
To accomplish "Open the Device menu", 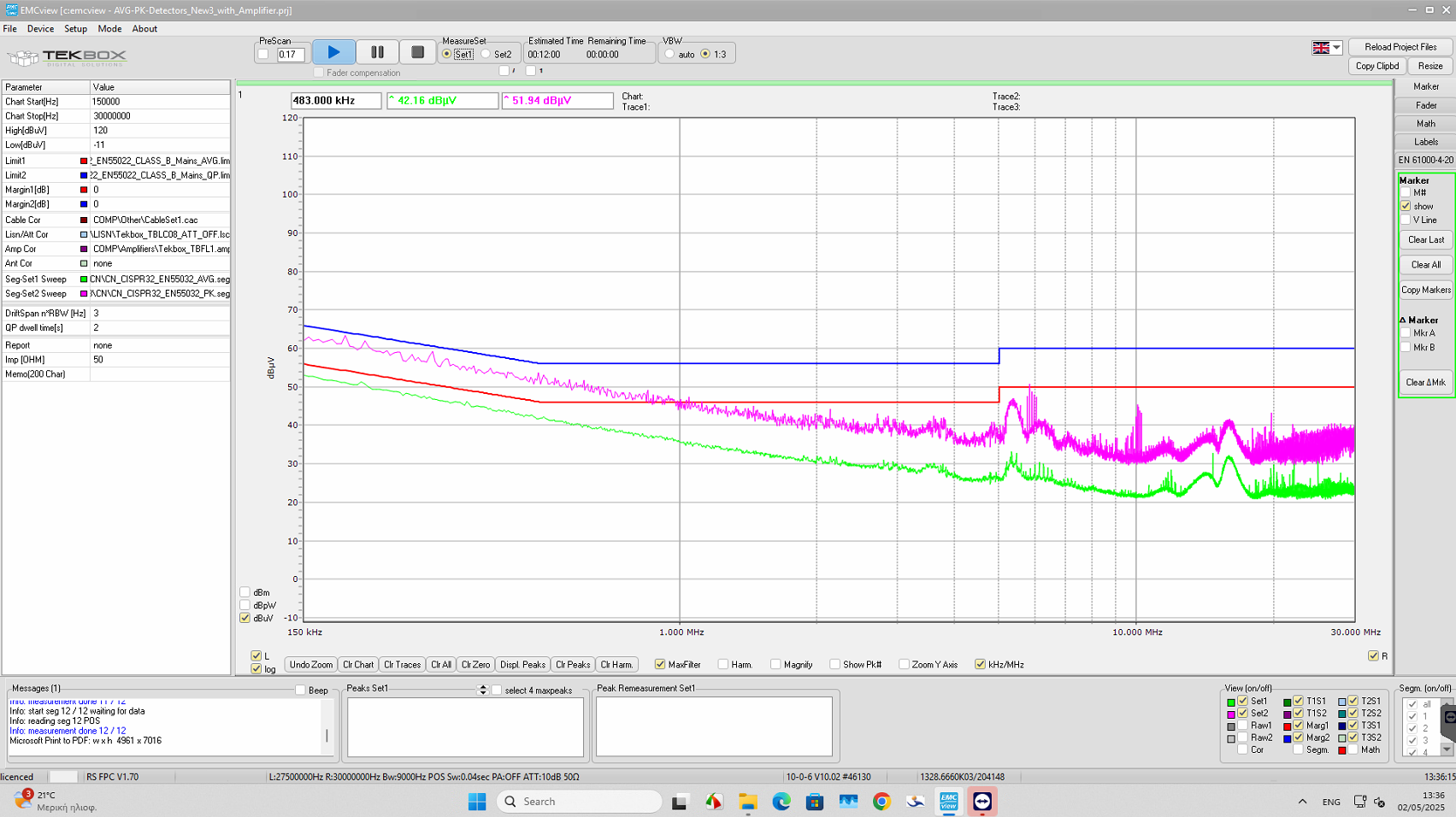I will coord(40,28).
